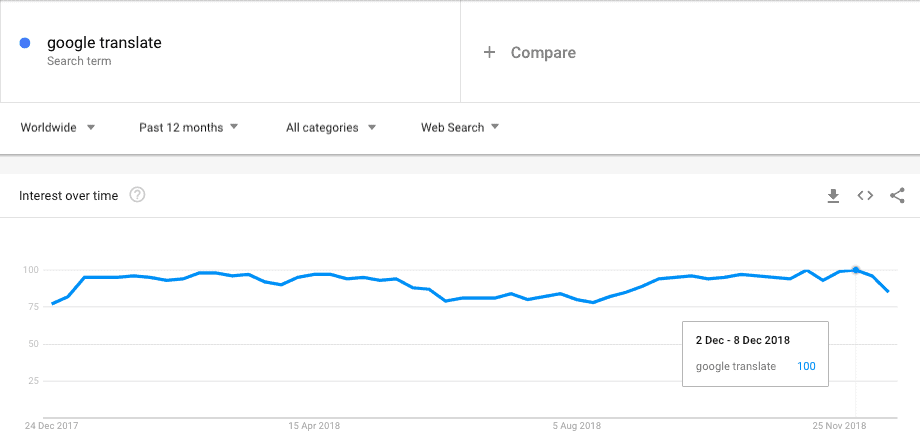Select the highlighted 2 Dec data point
The width and height of the screenshot is (920, 447).
855,270
